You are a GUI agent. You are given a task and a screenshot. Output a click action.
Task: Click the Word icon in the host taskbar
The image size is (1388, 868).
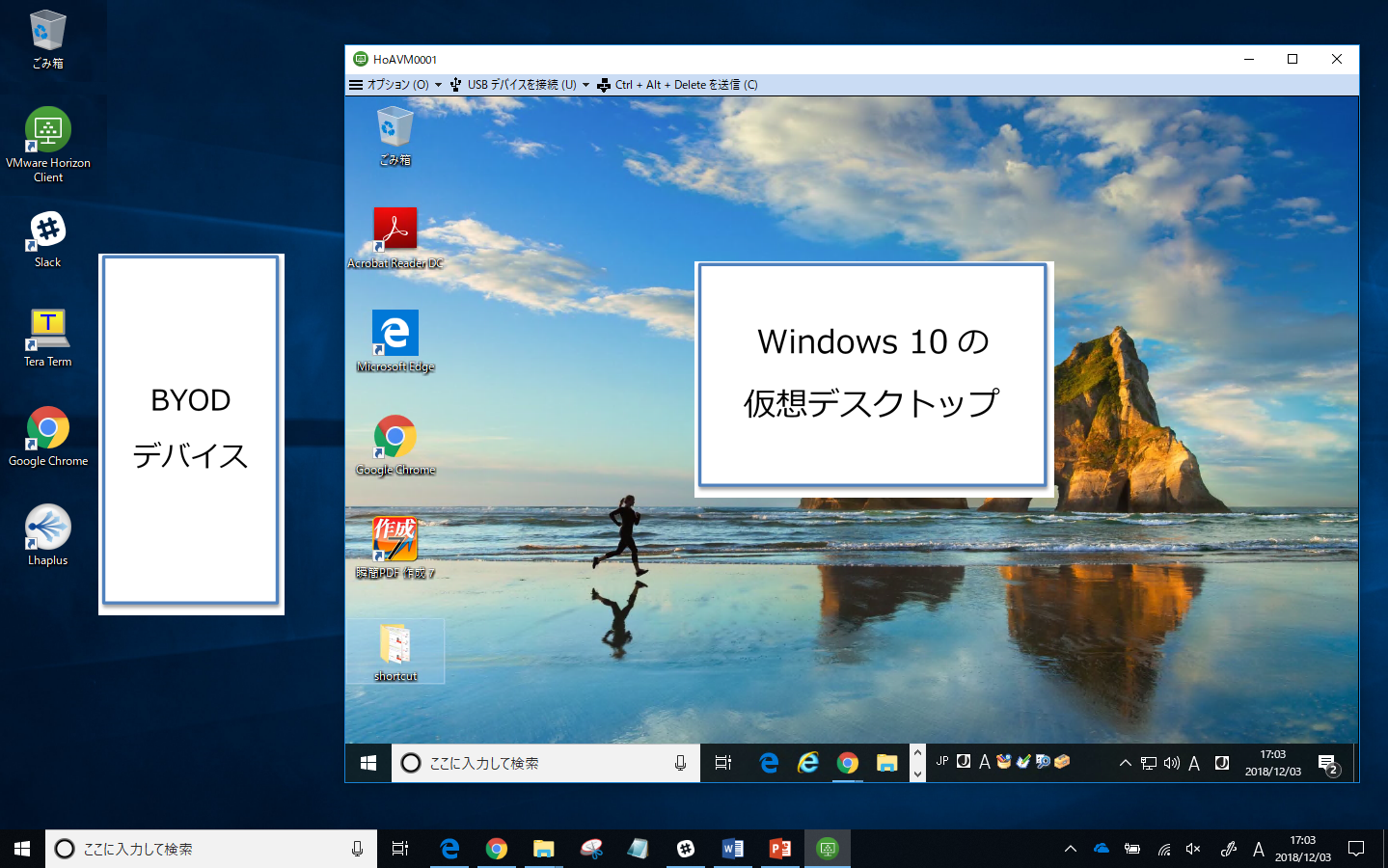(x=733, y=849)
